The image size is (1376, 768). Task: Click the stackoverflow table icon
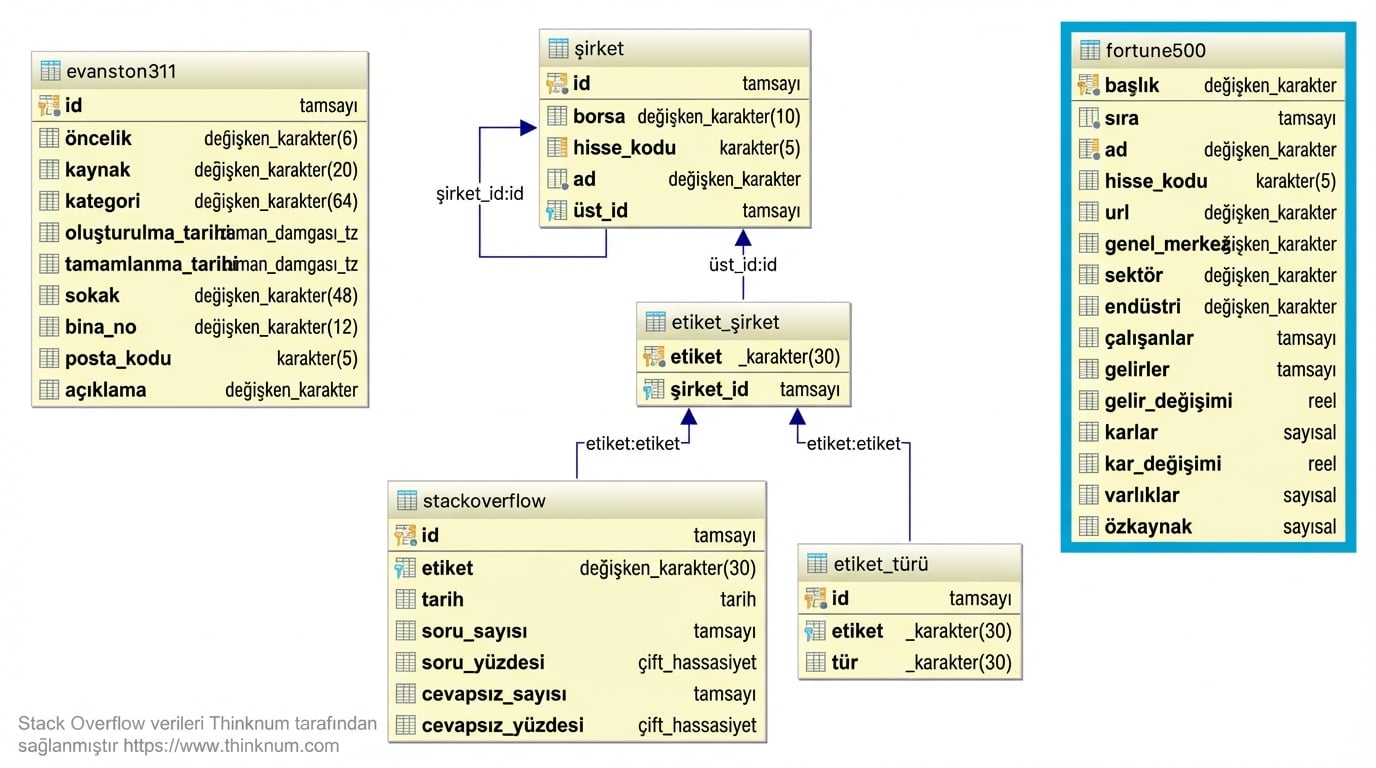pos(407,501)
